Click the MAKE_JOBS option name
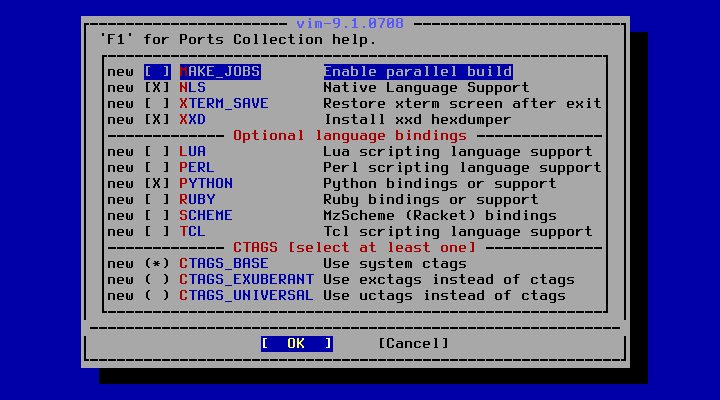 pos(220,72)
